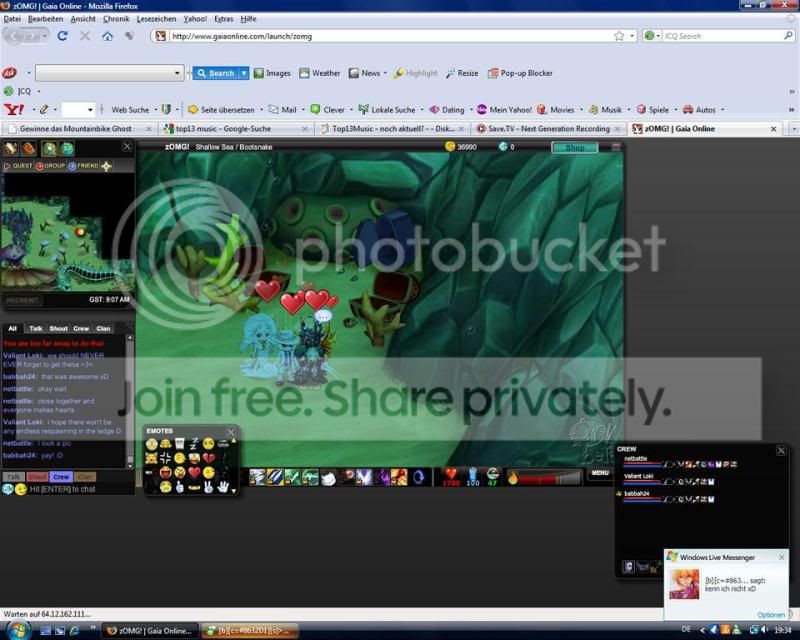Screen dimensions: 800x640
Task: Select the green map icon above minimap
Action: click(x=49, y=148)
